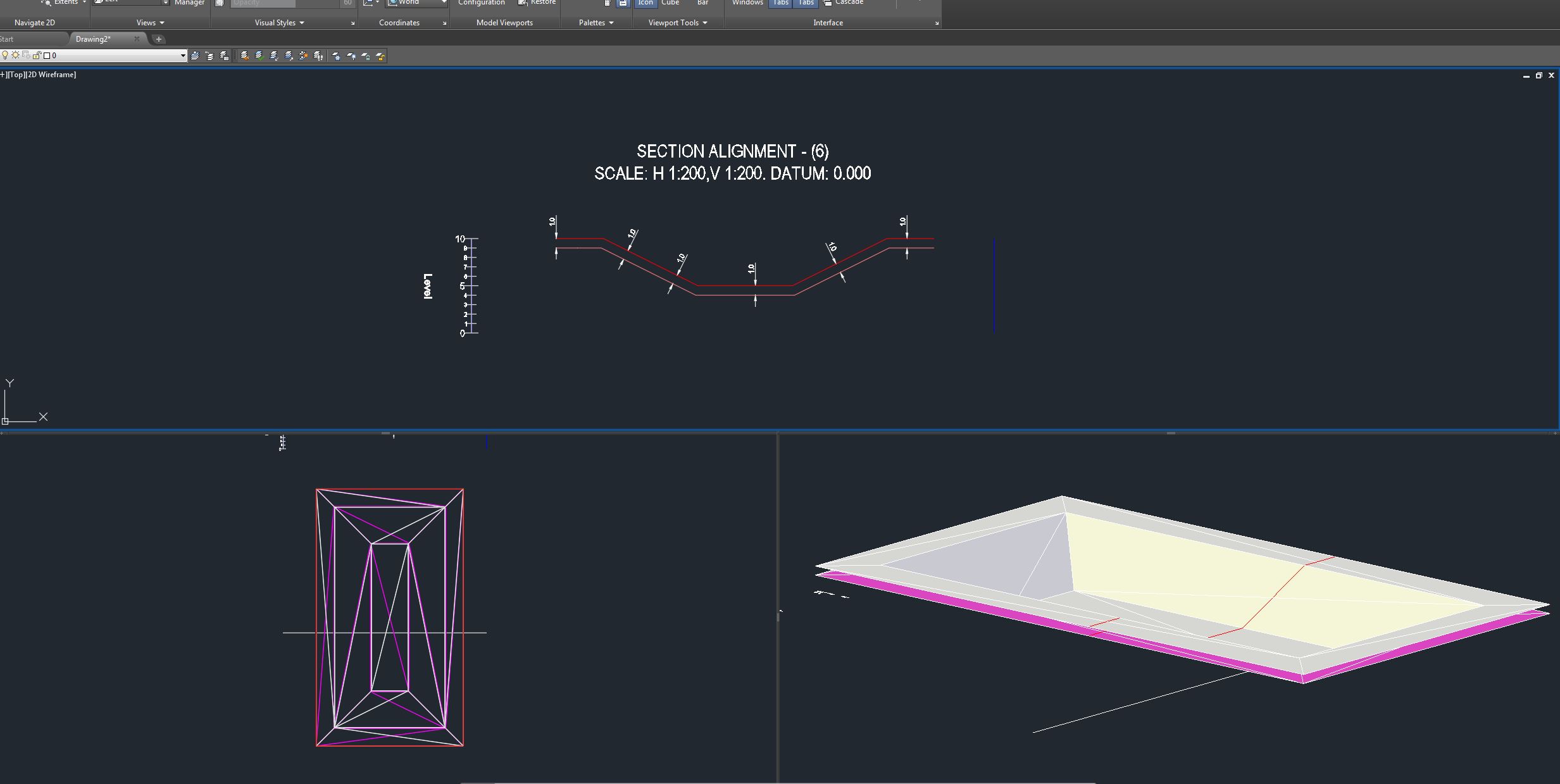Click the layer color swatch next to 0
The image size is (1560, 784).
point(46,55)
